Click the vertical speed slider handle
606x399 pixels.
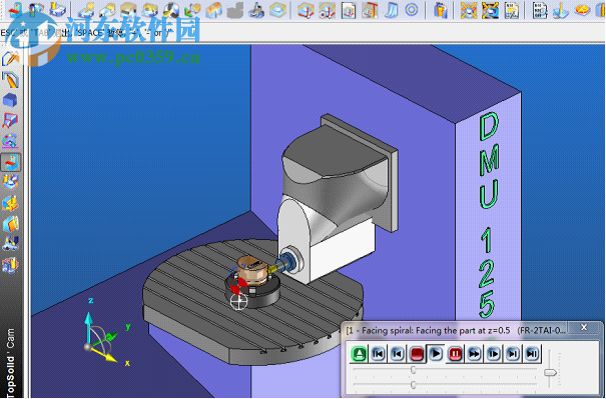click(x=550, y=372)
